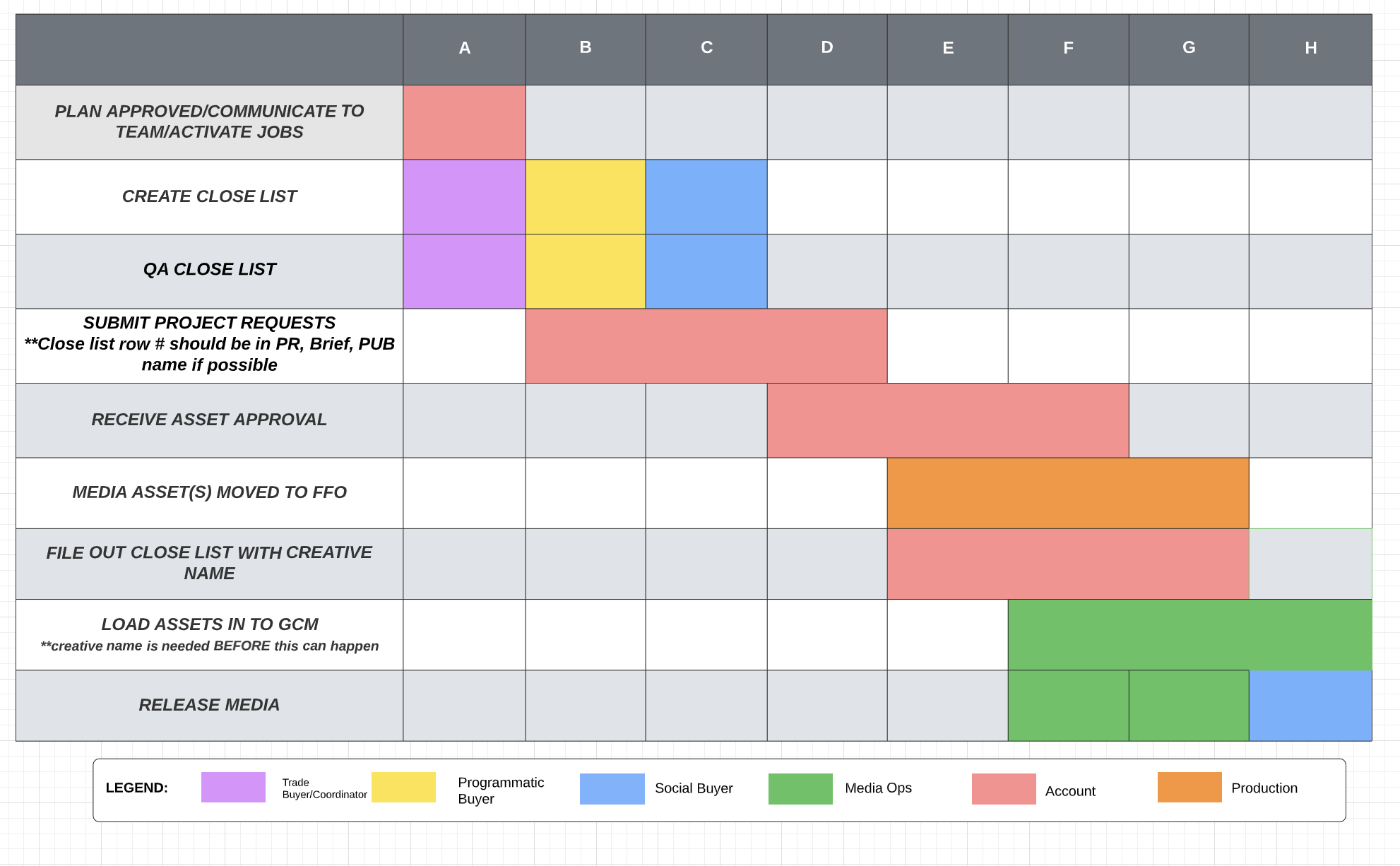Select the green Media Ops legend swatch

point(800,788)
